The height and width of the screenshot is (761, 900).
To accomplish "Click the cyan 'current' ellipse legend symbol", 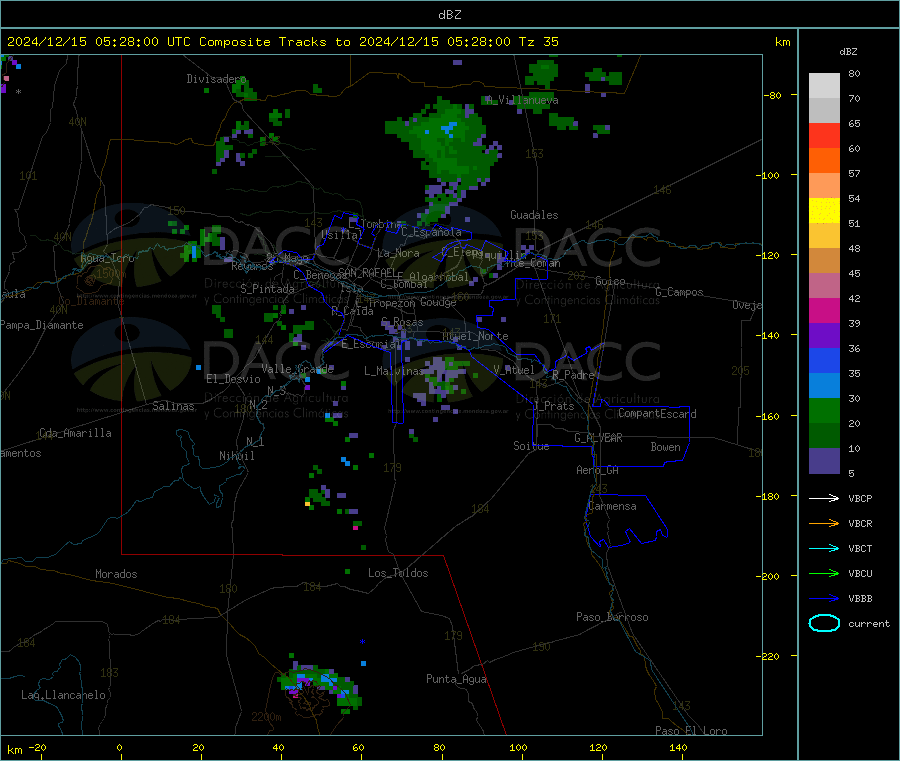I will pyautogui.click(x=824, y=623).
